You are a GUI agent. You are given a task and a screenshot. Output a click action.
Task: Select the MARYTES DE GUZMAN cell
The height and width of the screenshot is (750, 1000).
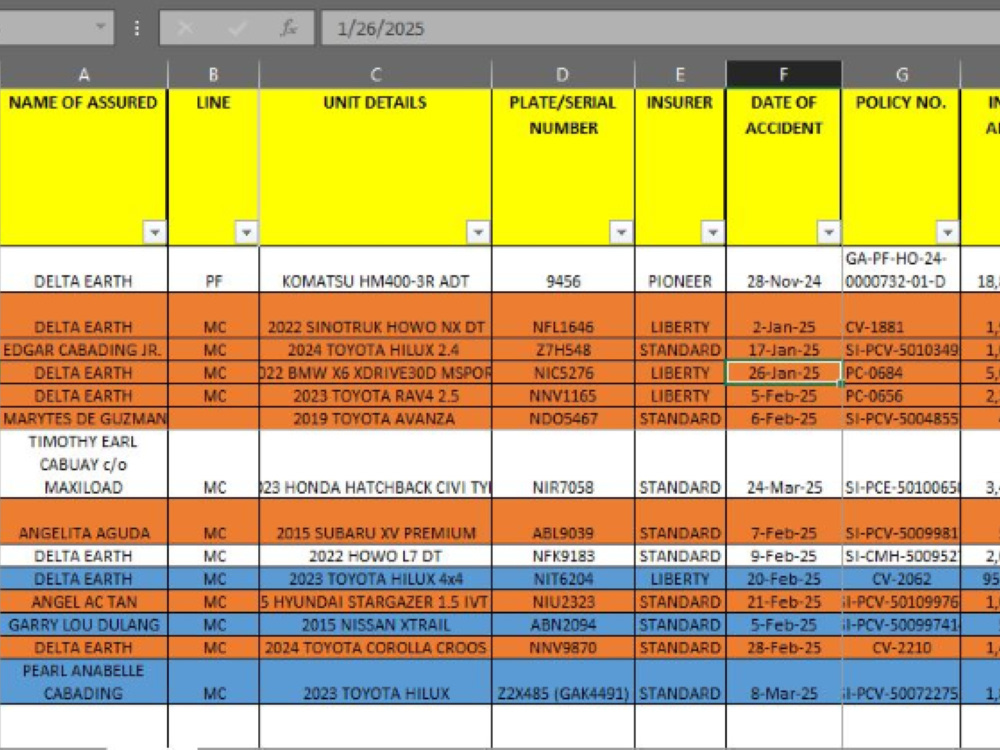tap(84, 418)
